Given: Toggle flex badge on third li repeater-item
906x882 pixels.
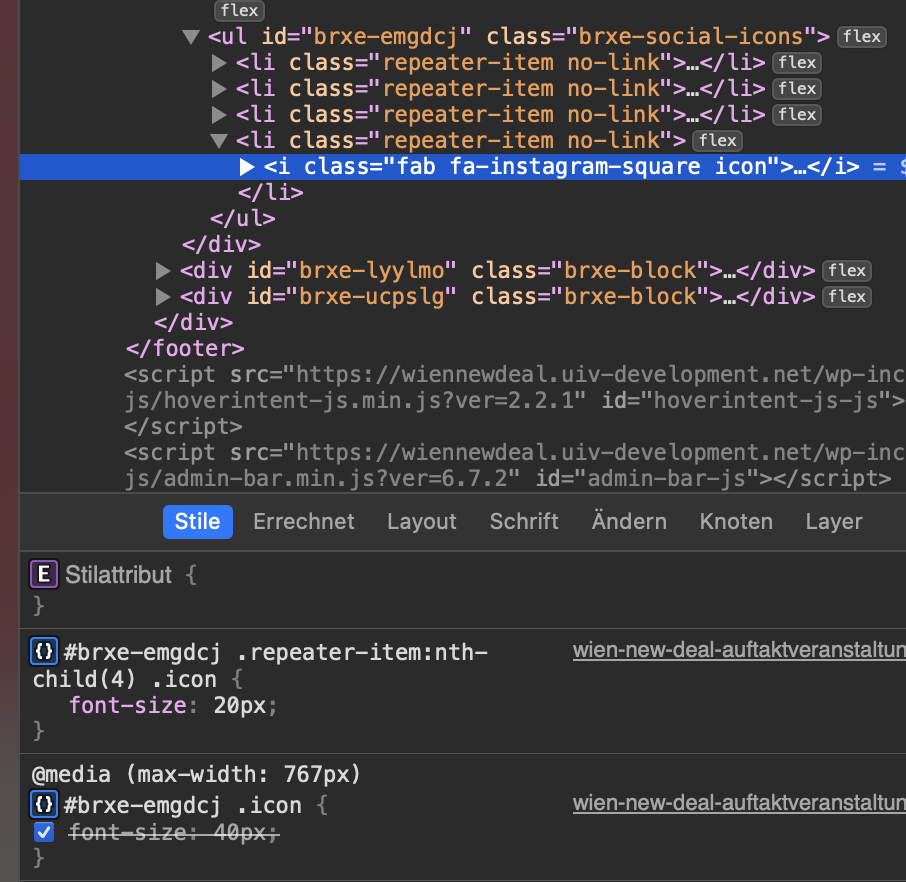Looking at the screenshot, I should [x=797, y=115].
